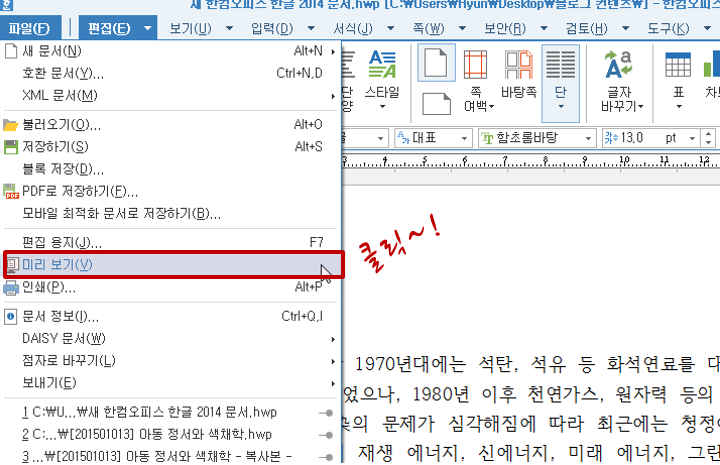Viewport: 720px width, 465px height.
Task: Expand the 입력(D) dropdown arrow
Action: tap(311, 28)
